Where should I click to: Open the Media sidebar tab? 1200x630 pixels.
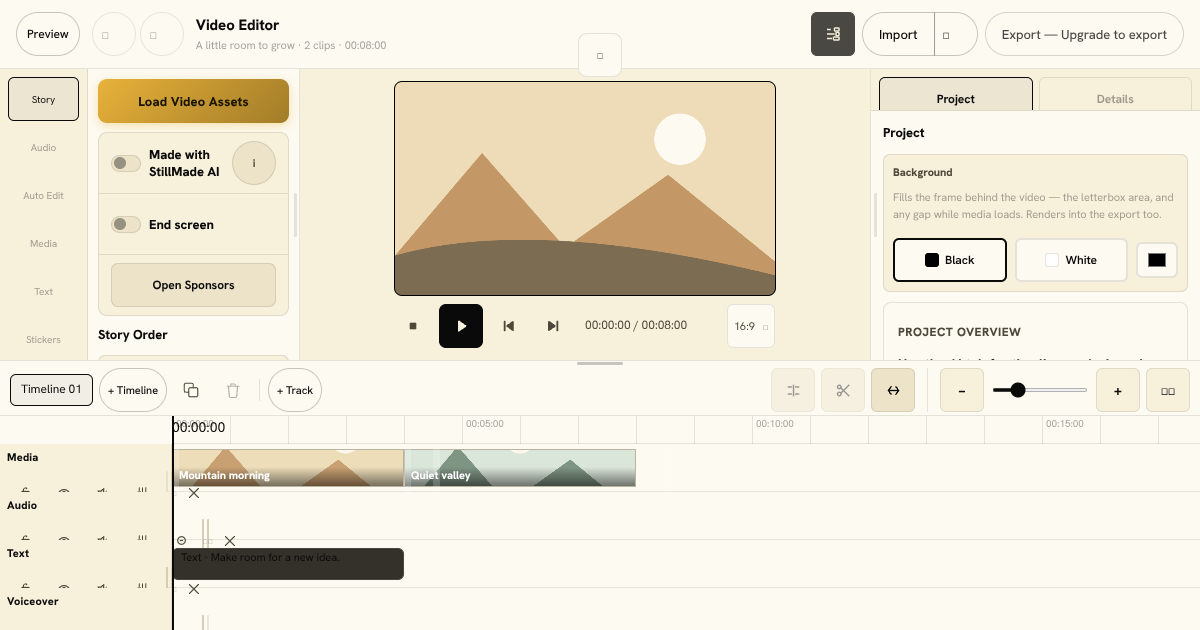point(43,243)
